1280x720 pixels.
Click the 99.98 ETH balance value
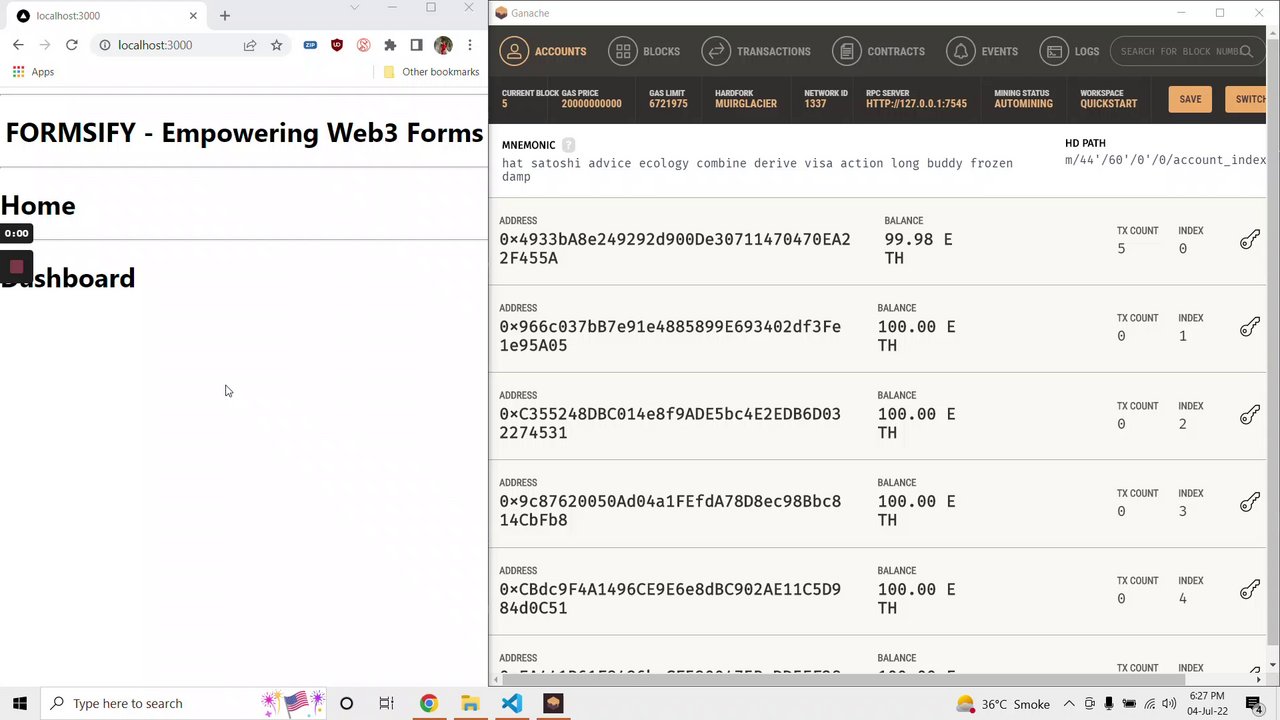pyautogui.click(x=918, y=248)
